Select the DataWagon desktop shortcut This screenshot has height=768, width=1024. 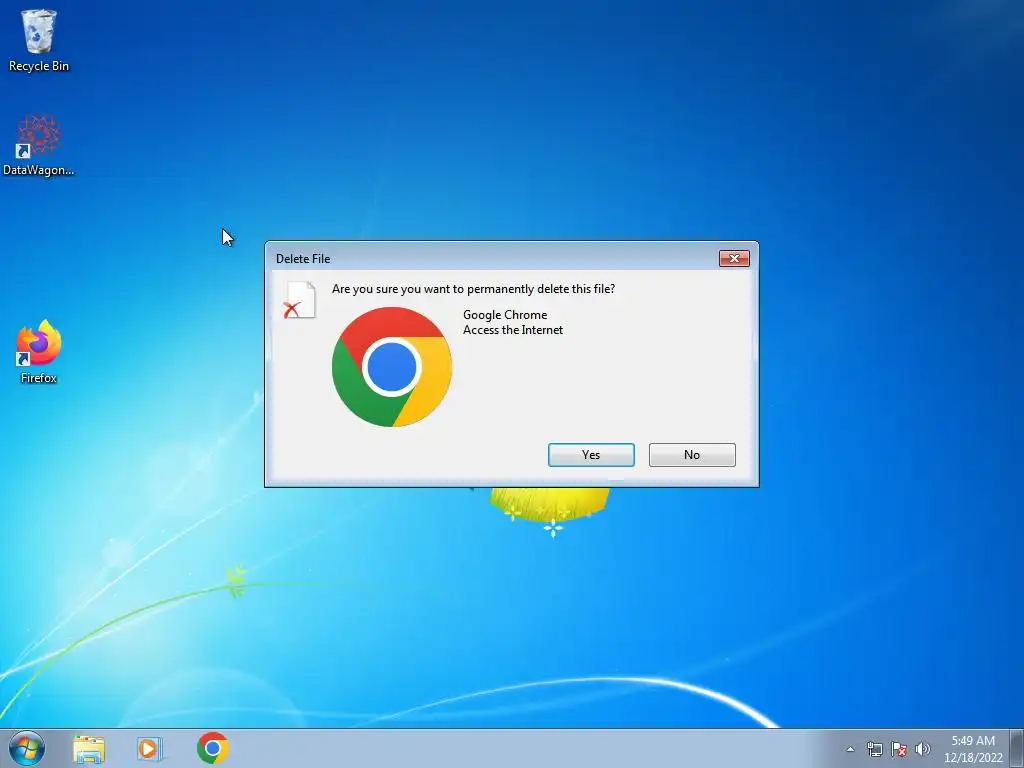[x=39, y=145]
